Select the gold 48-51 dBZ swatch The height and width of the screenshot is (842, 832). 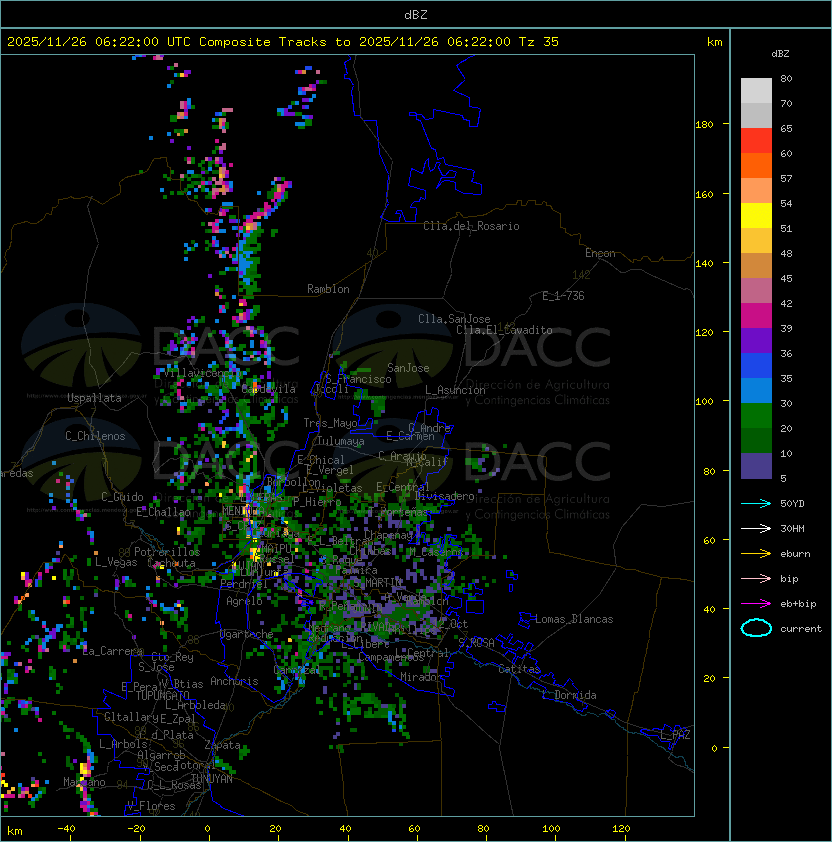click(756, 241)
